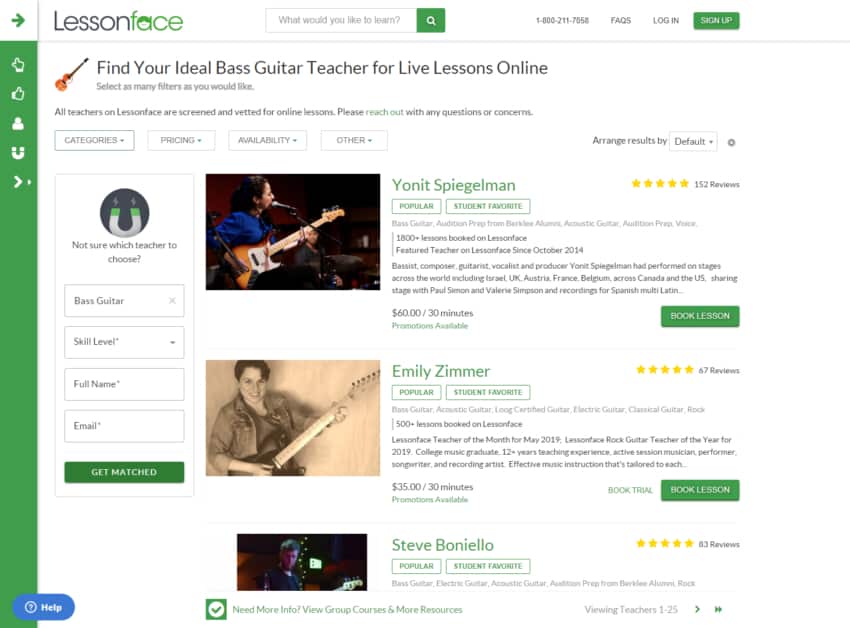This screenshot has width=850, height=628.
Task: Expand the sidebar with the chevron icon
Action: click(21, 182)
